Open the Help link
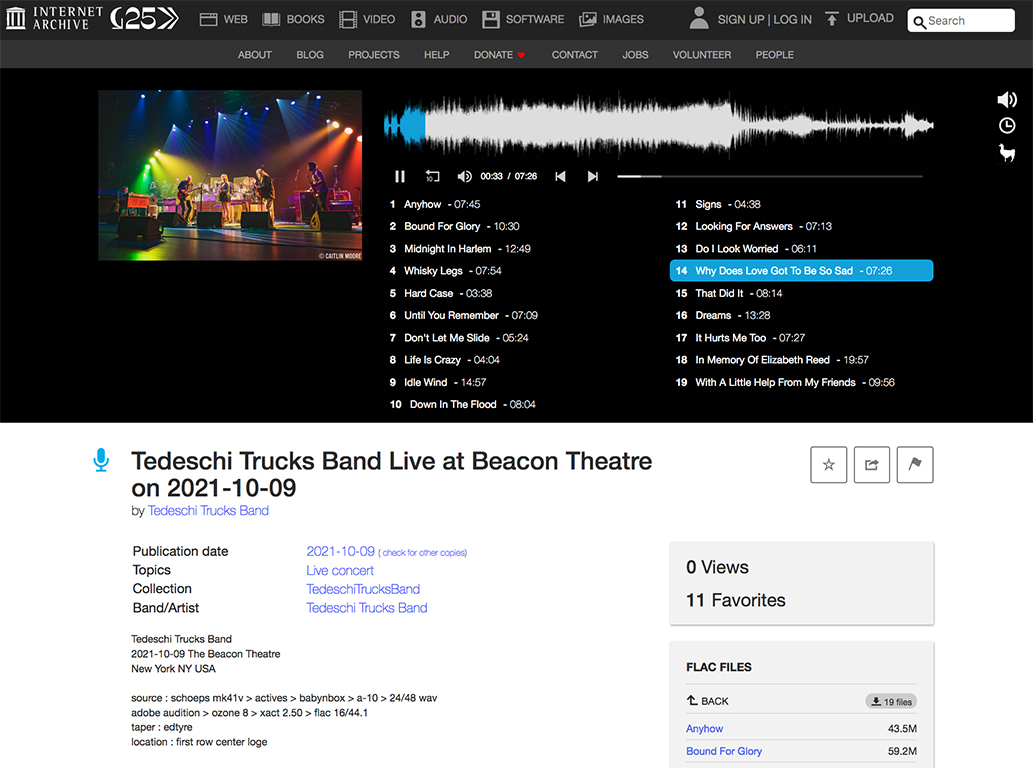 [436, 55]
